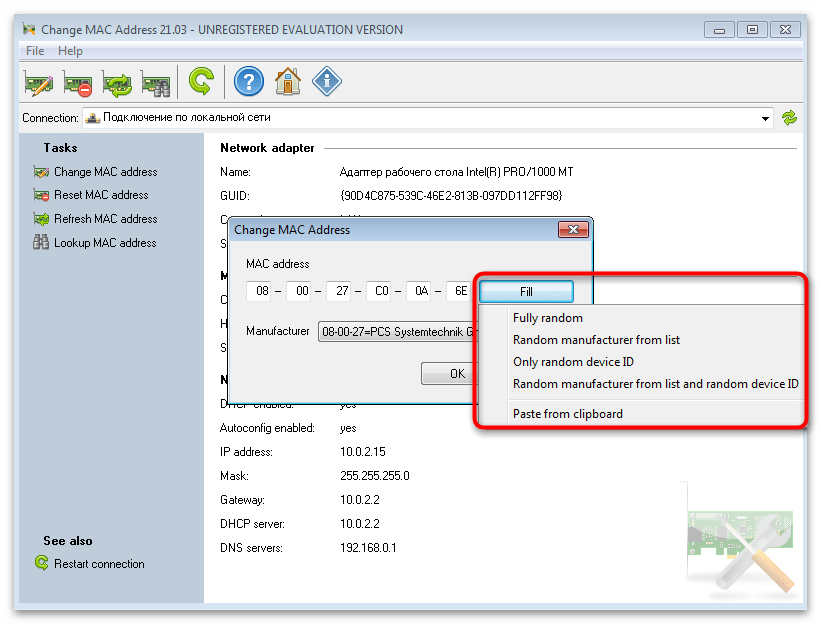Open the Help menu

pyautogui.click(x=70, y=51)
